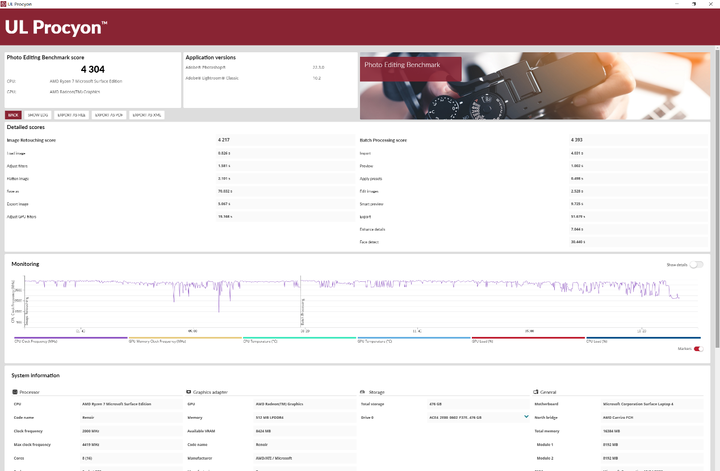Click the Batch Processing marker line in chart
This screenshot has width=720, height=471.
(x=301, y=301)
